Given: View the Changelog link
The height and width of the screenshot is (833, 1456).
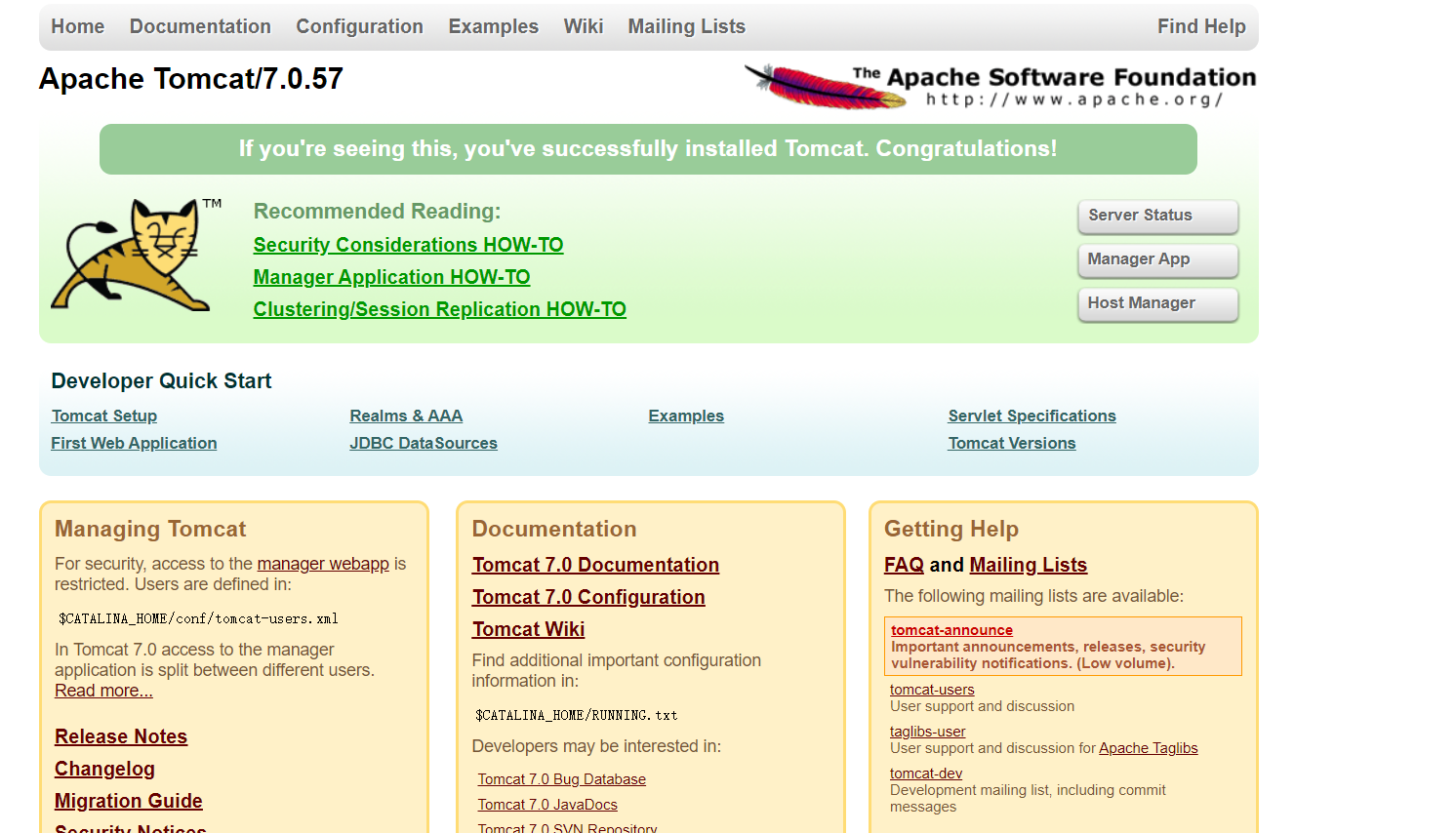Looking at the screenshot, I should coord(105,769).
